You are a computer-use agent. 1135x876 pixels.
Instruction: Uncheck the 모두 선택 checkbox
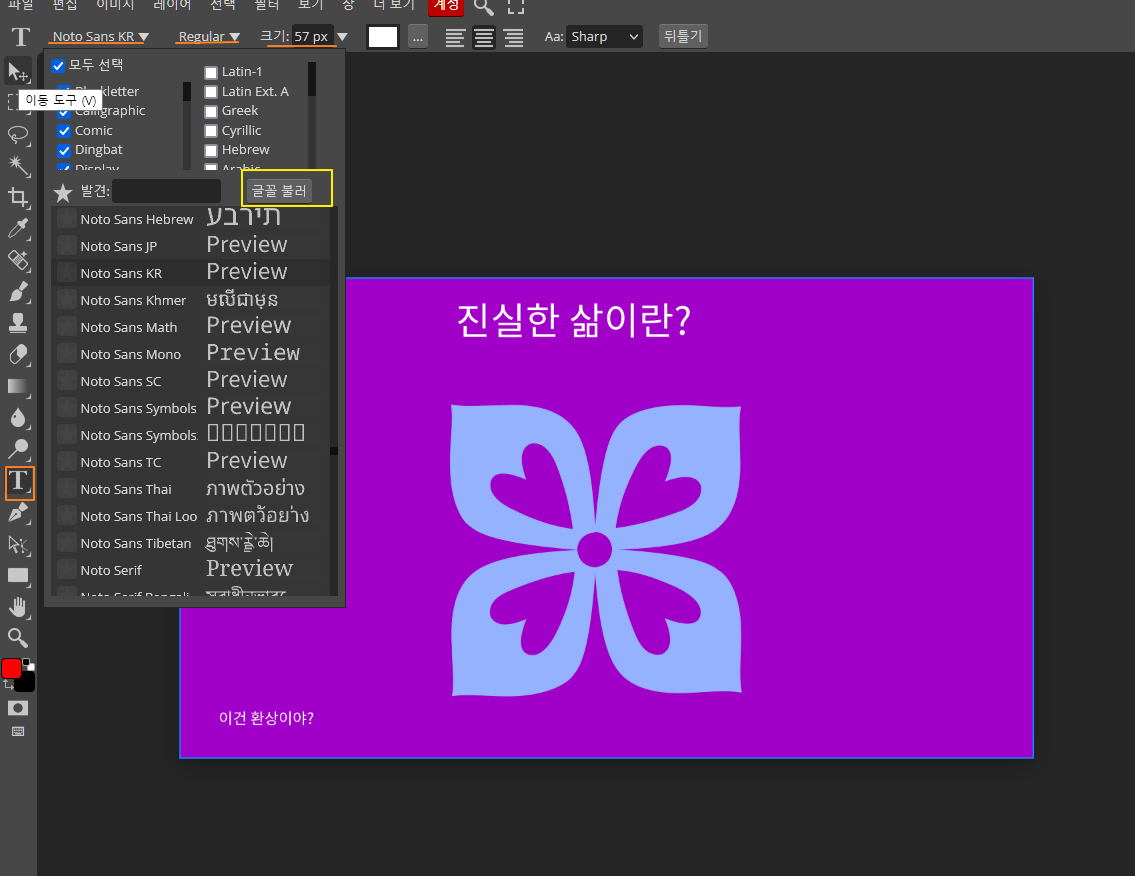[x=58, y=66]
